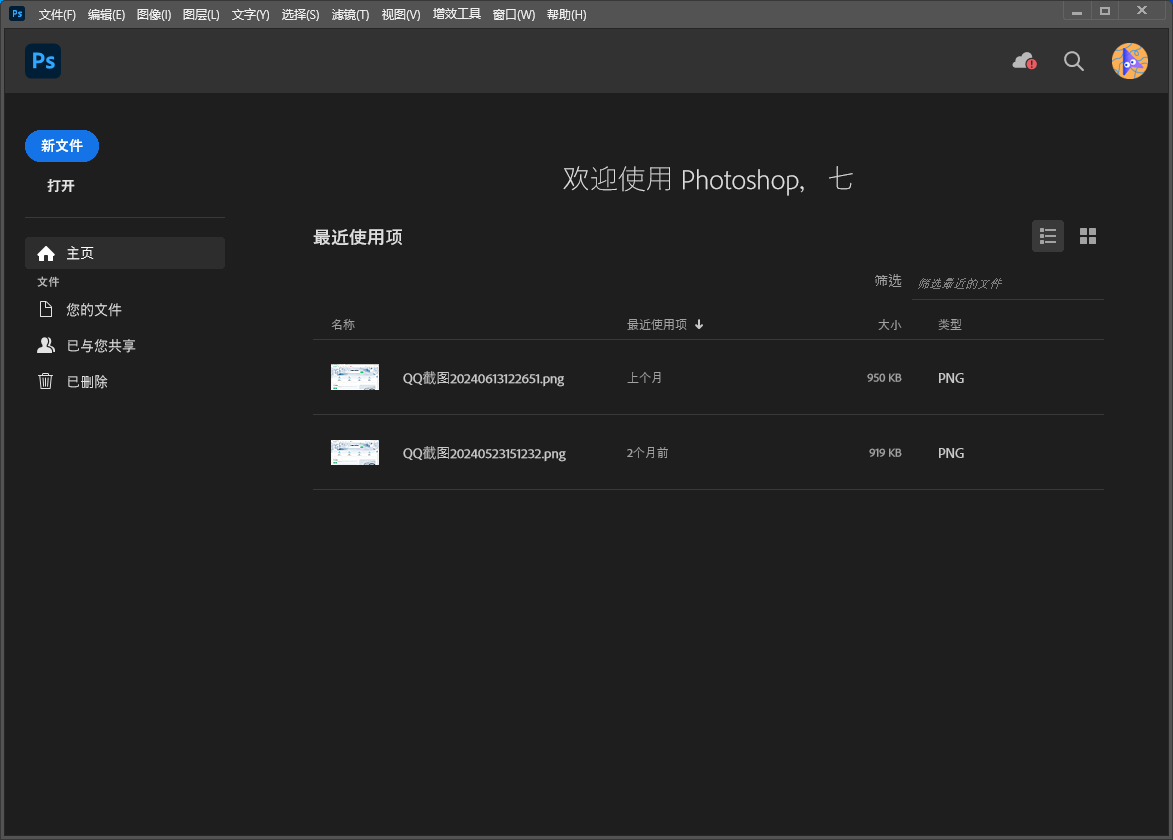
Task: Enable list view display
Action: (1047, 236)
